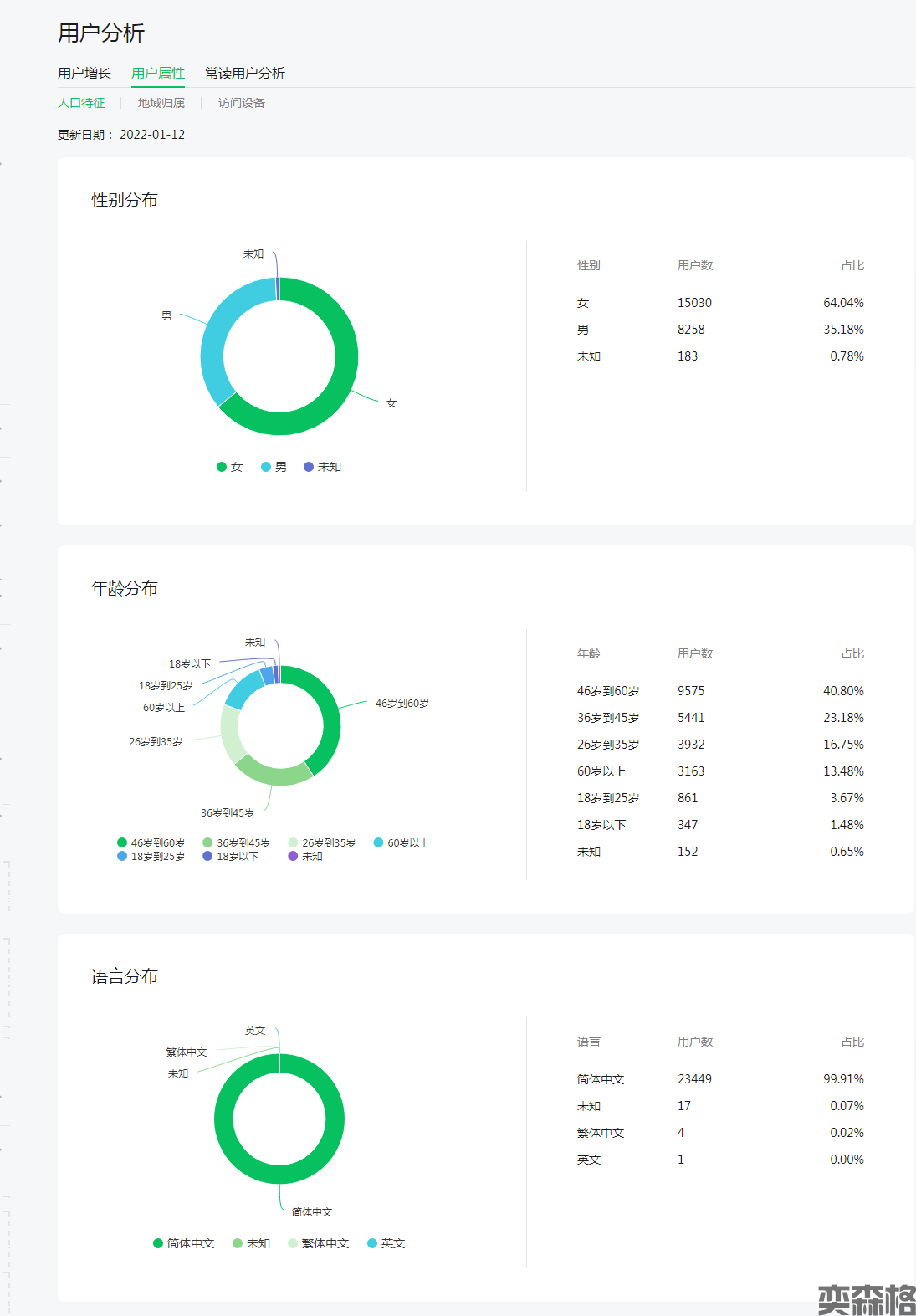916x1316 pixels.
Task: Toggle the 60岁以上 legend item
Action: 401,842
